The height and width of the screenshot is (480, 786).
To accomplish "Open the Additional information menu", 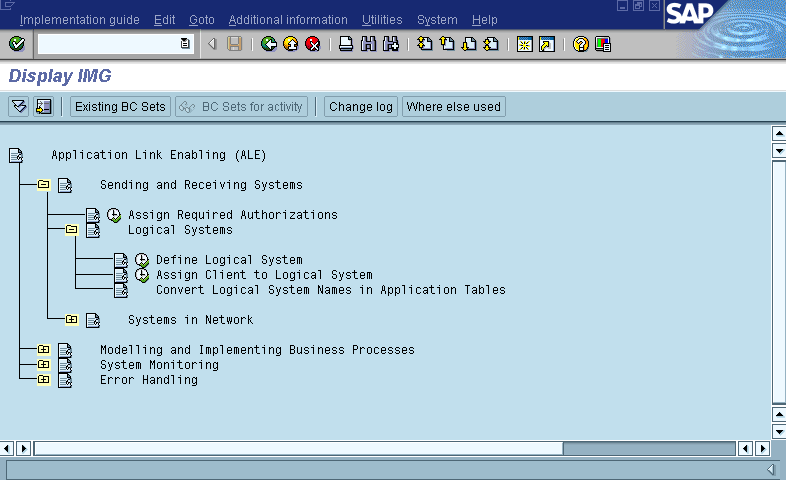I will 288,20.
